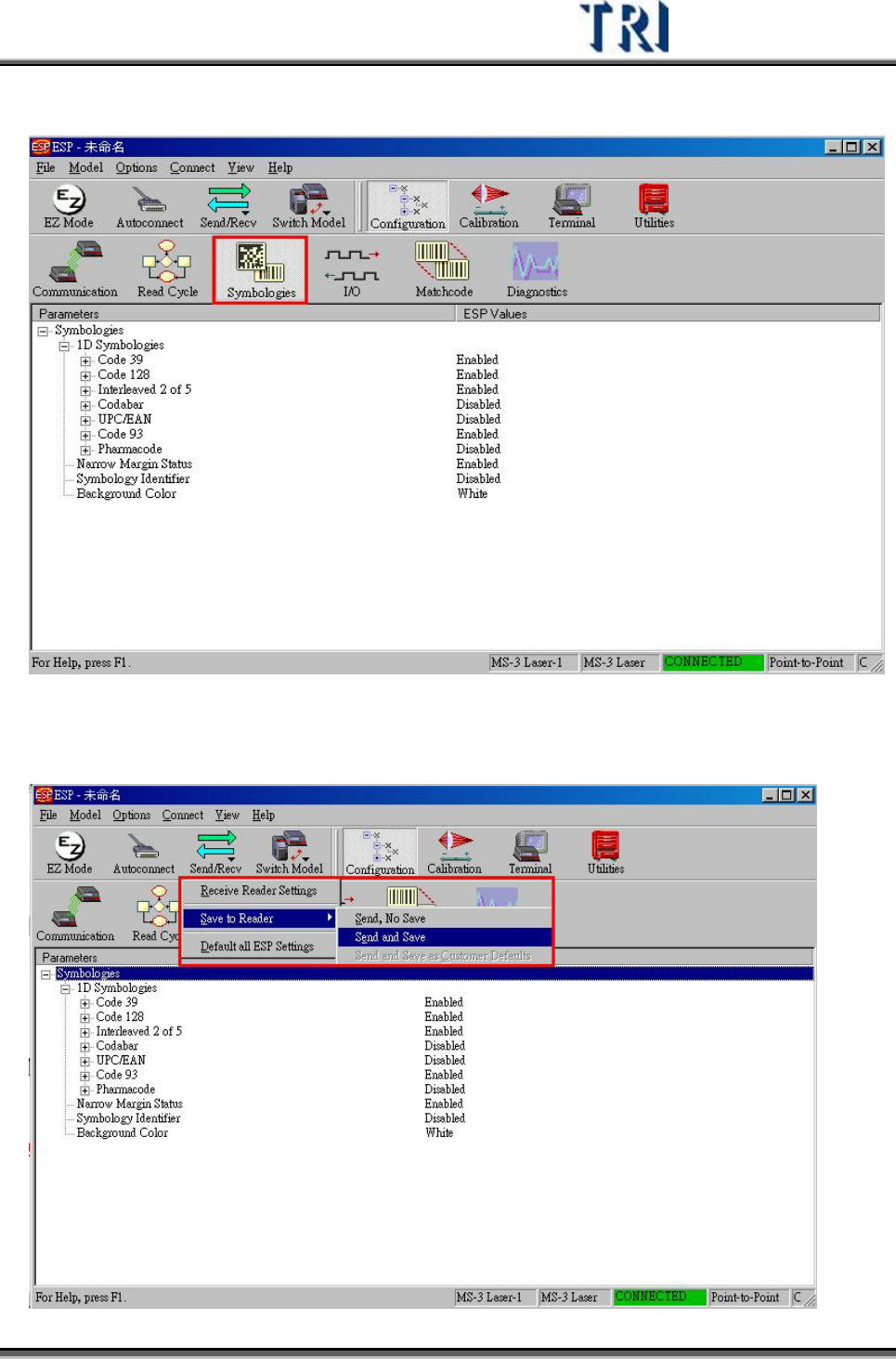Expand Pharmacode node in lower window tree
The image size is (896, 1359).
[x=84, y=1091]
